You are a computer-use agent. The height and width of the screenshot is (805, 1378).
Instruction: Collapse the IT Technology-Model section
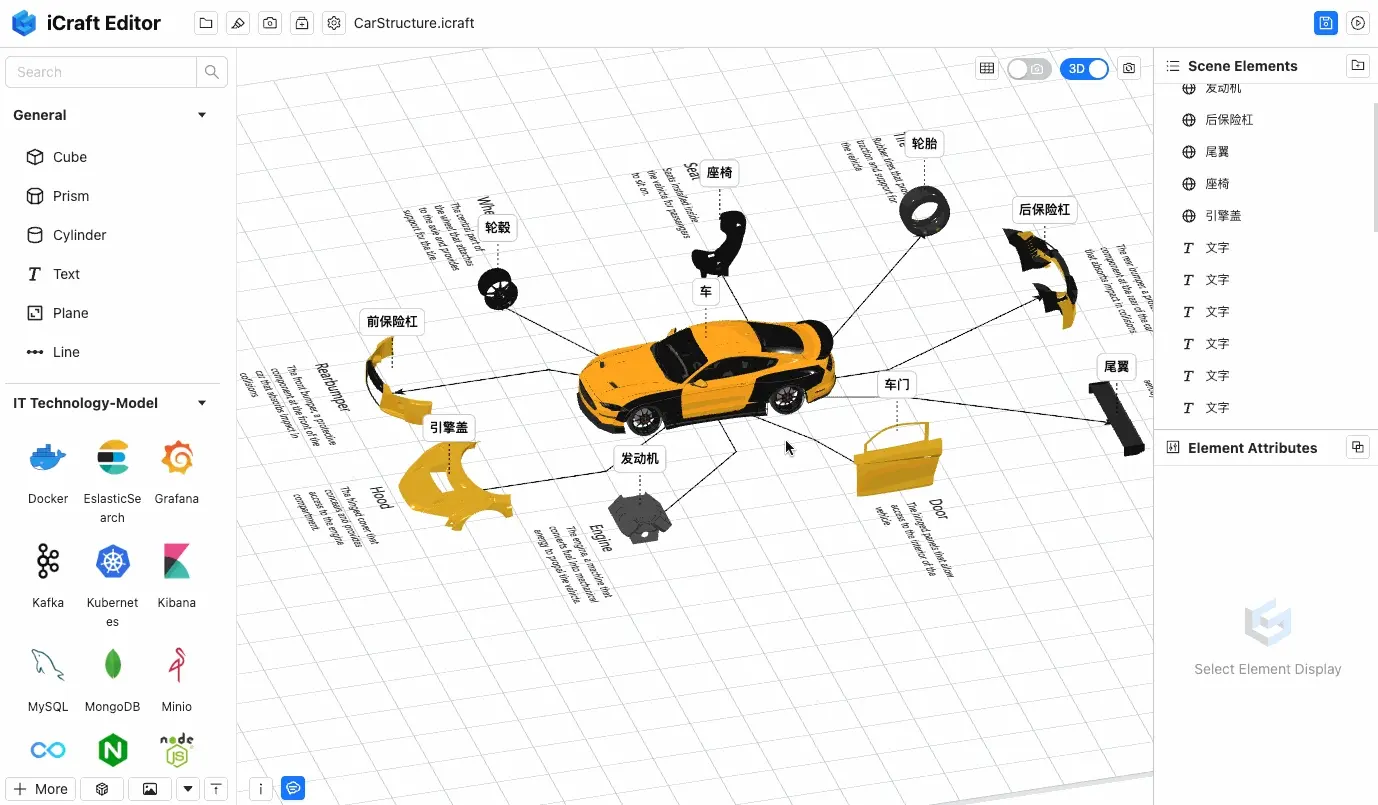(201, 403)
